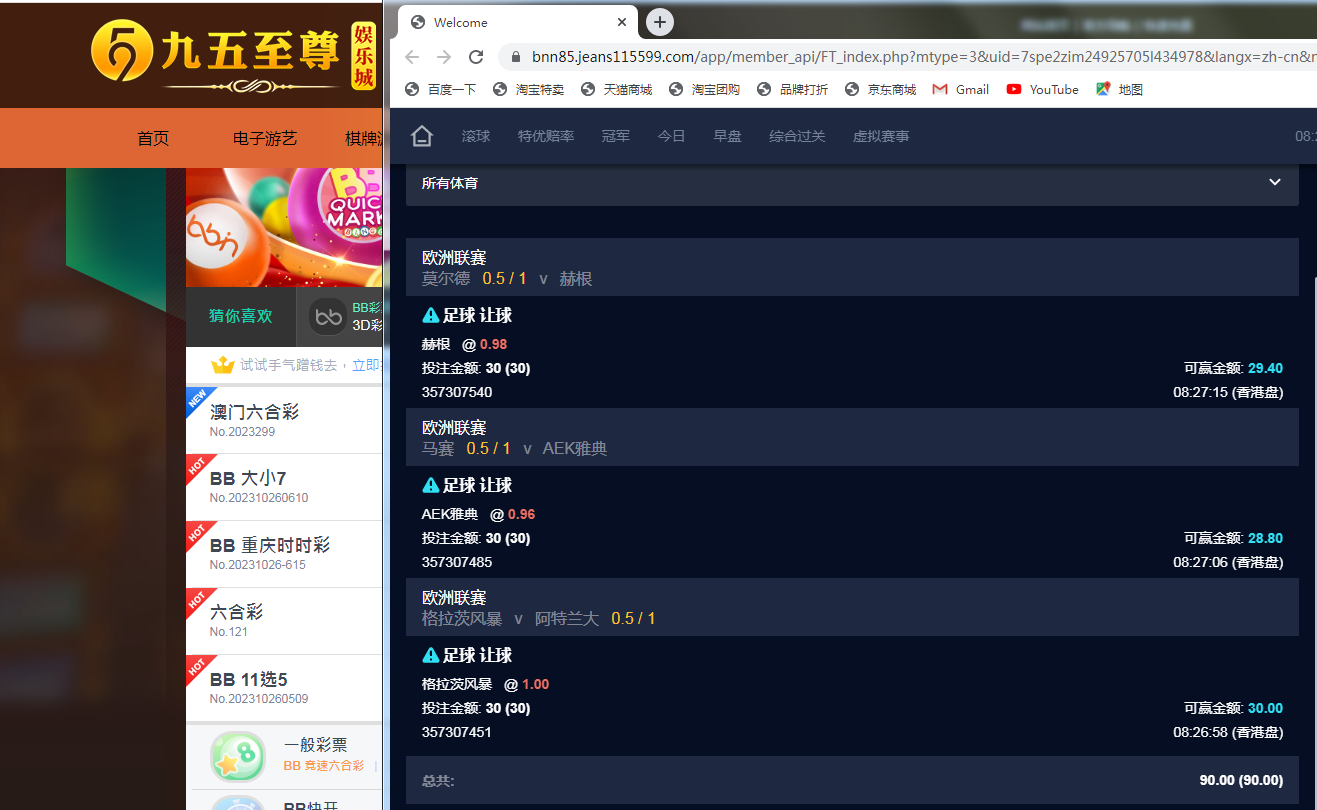Click the 90.00 (90.00) total amount
Screen dimensions: 1317x810
click(x=1241, y=780)
